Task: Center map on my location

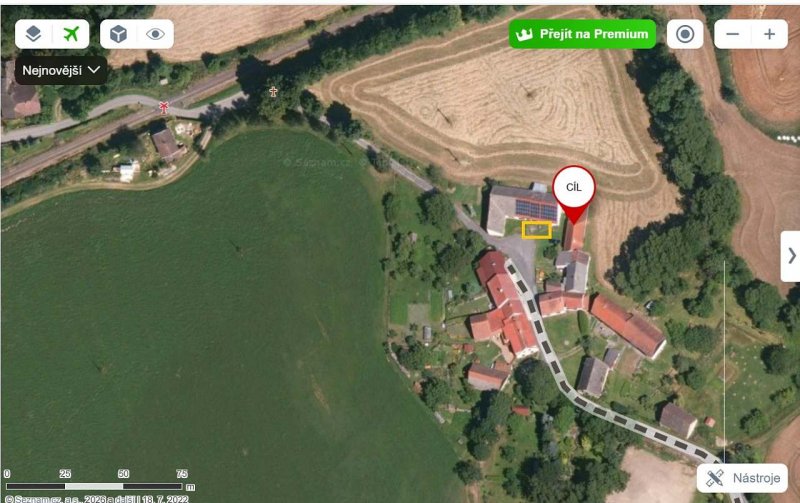Action: coord(685,34)
